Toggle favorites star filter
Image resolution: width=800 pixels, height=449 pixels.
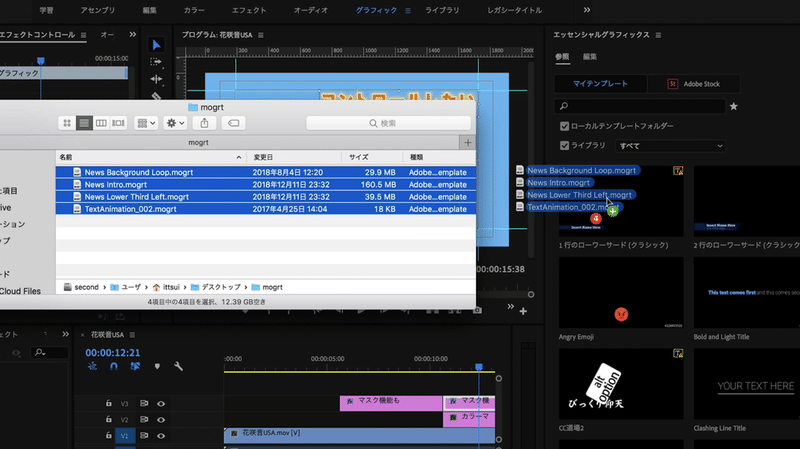(734, 106)
